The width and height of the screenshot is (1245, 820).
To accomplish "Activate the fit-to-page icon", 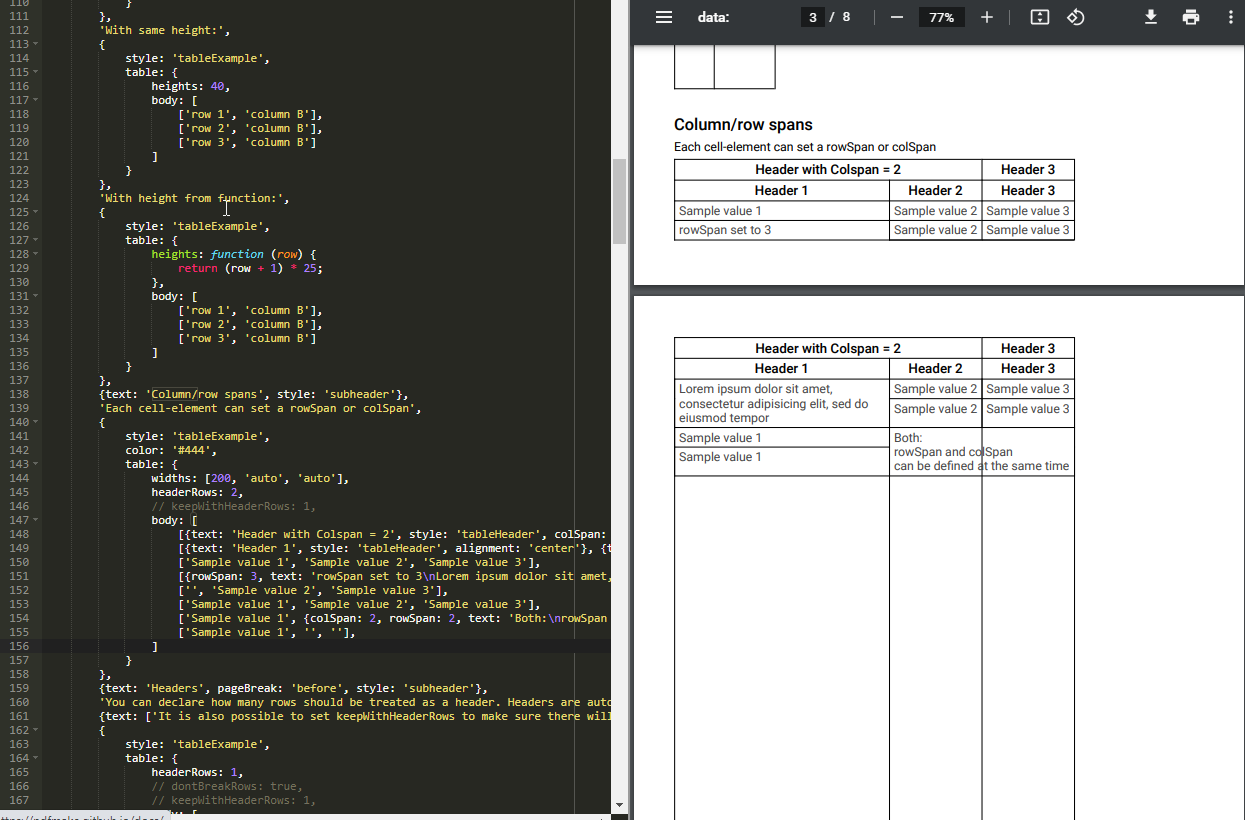I will [1039, 17].
